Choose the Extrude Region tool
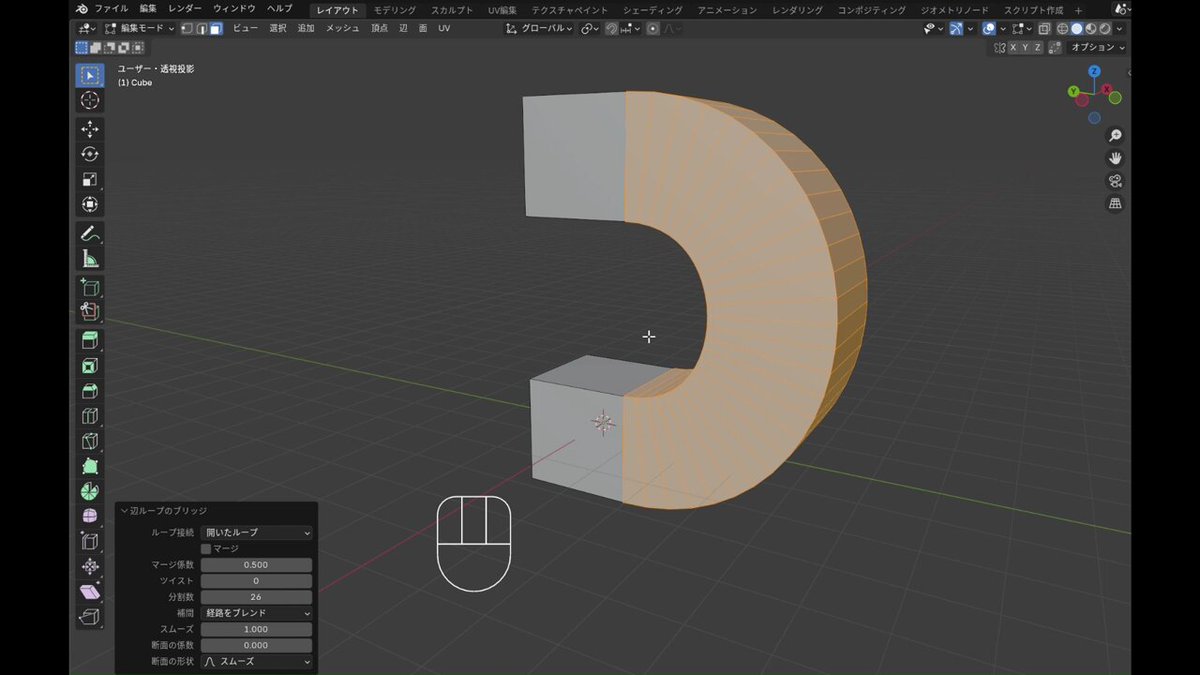Image resolution: width=1200 pixels, height=675 pixels. coord(90,340)
